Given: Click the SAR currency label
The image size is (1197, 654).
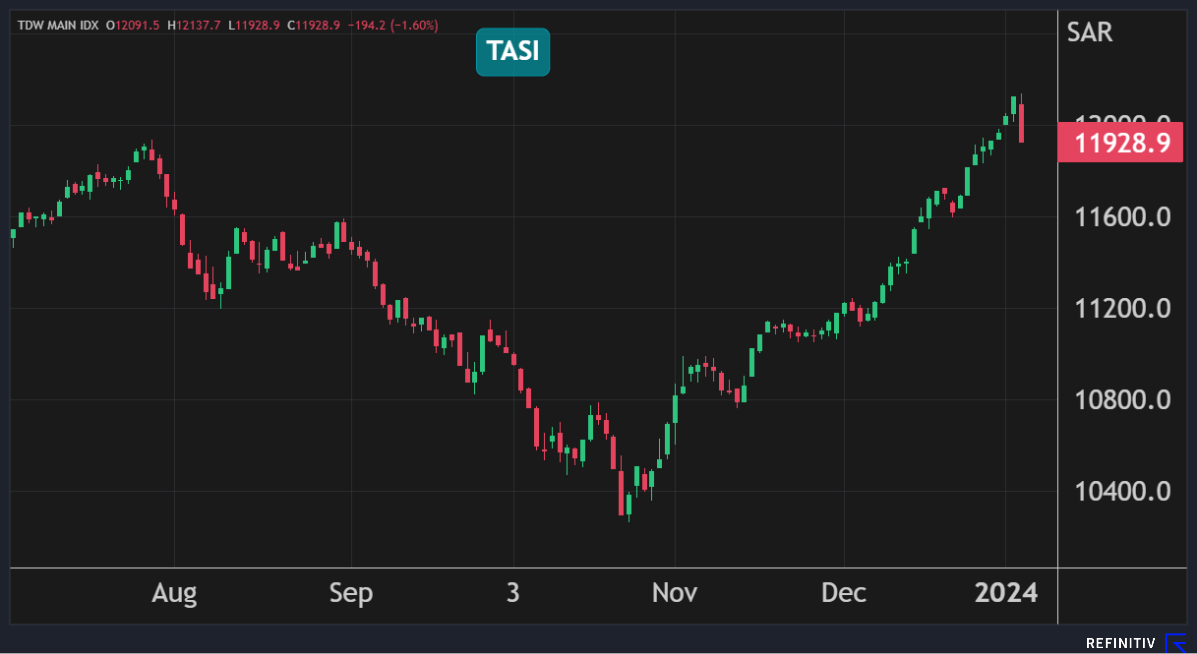Looking at the screenshot, I should [x=1090, y=32].
